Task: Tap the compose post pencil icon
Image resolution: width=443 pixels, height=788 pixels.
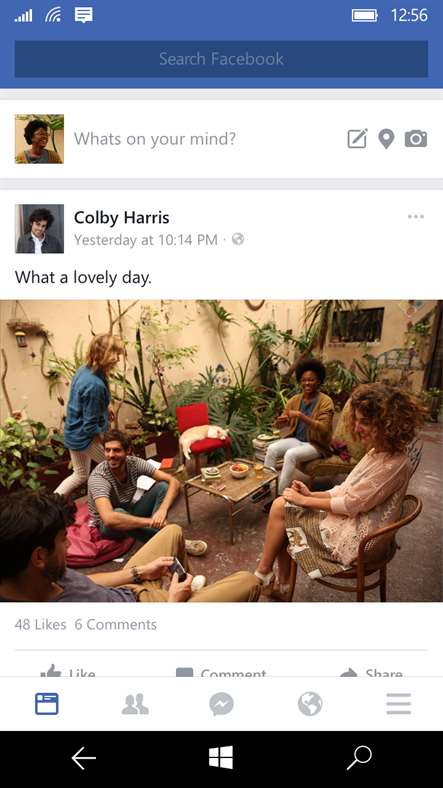Action: click(358, 139)
